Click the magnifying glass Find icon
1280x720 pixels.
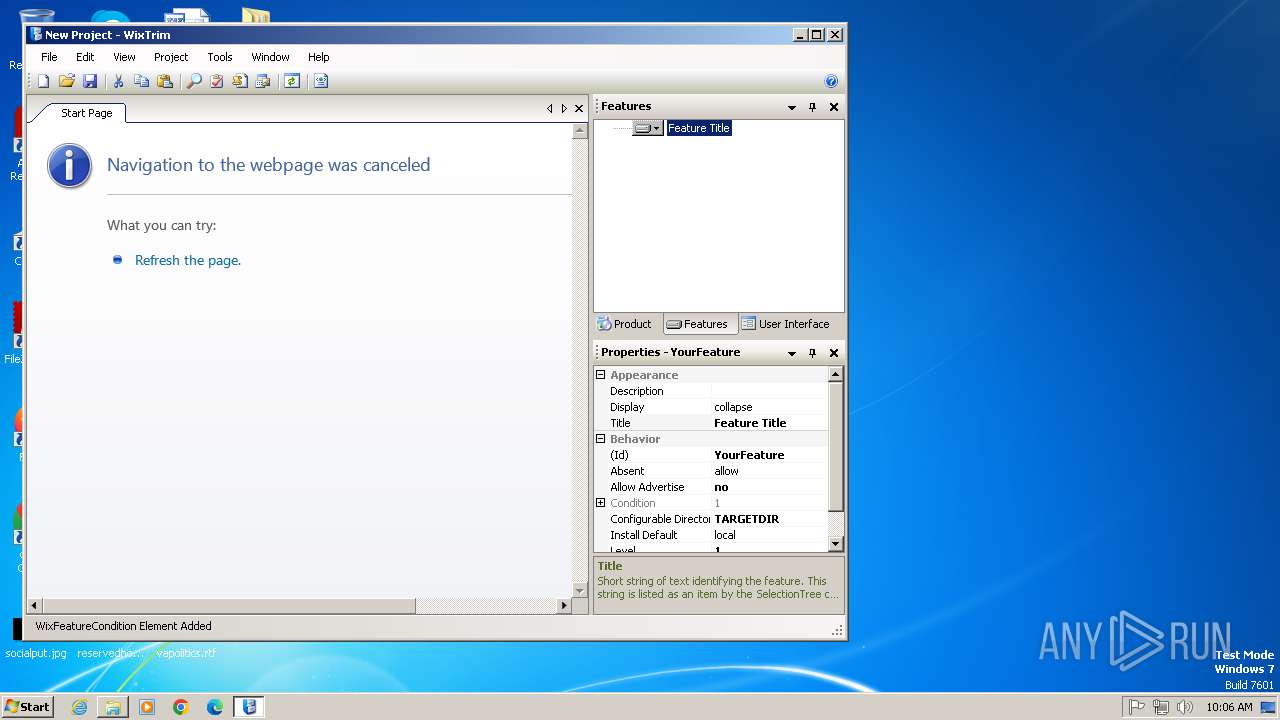click(194, 81)
